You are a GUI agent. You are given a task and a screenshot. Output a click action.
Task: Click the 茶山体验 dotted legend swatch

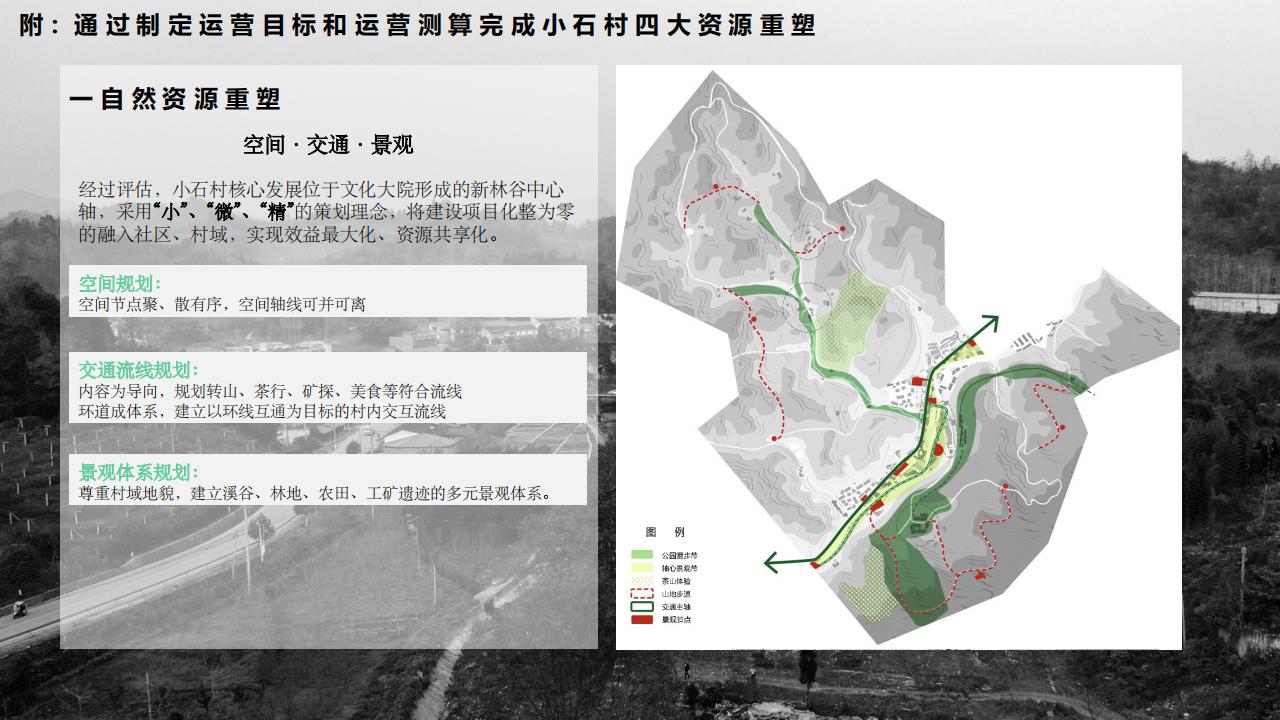[642, 581]
